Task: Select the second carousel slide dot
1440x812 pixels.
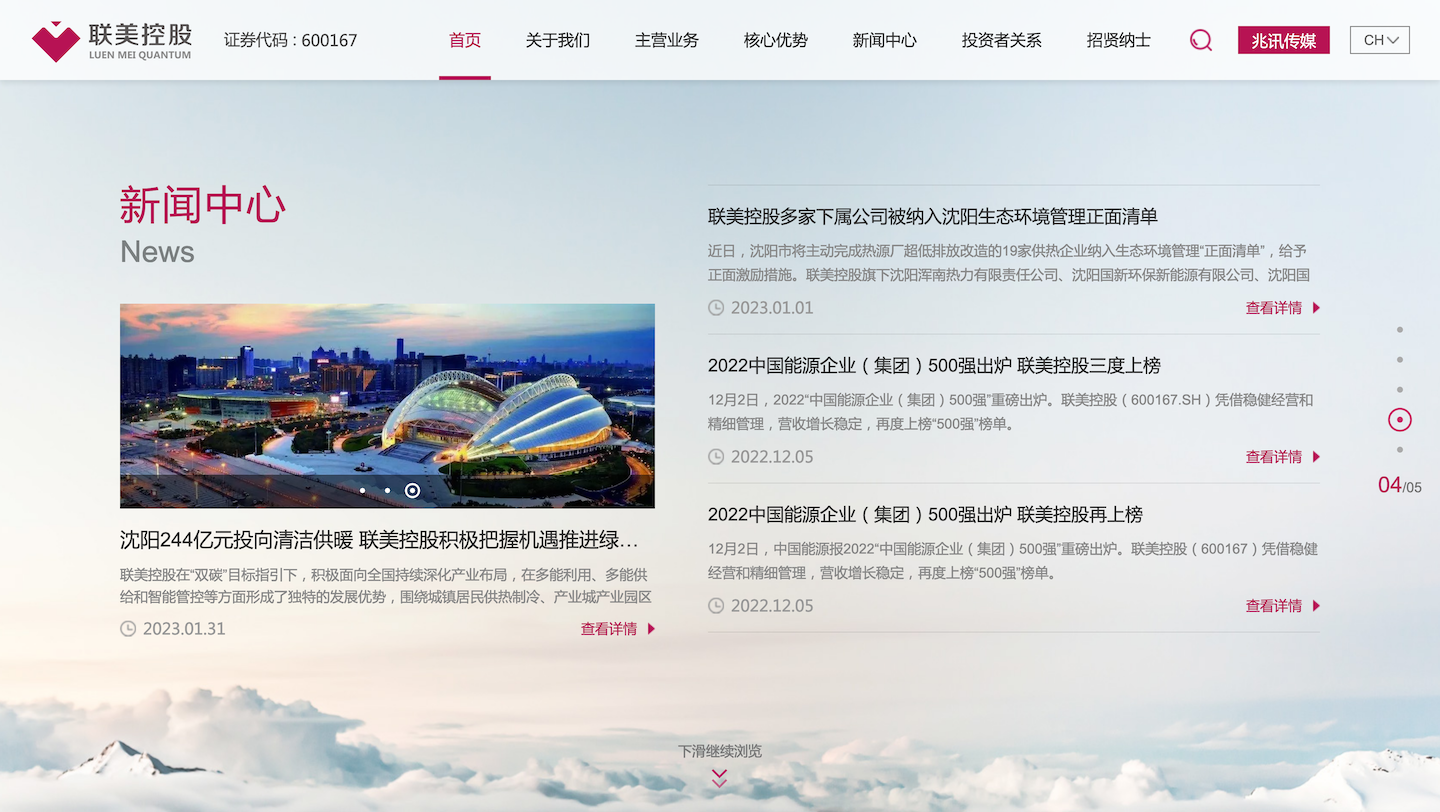Action: pos(387,490)
